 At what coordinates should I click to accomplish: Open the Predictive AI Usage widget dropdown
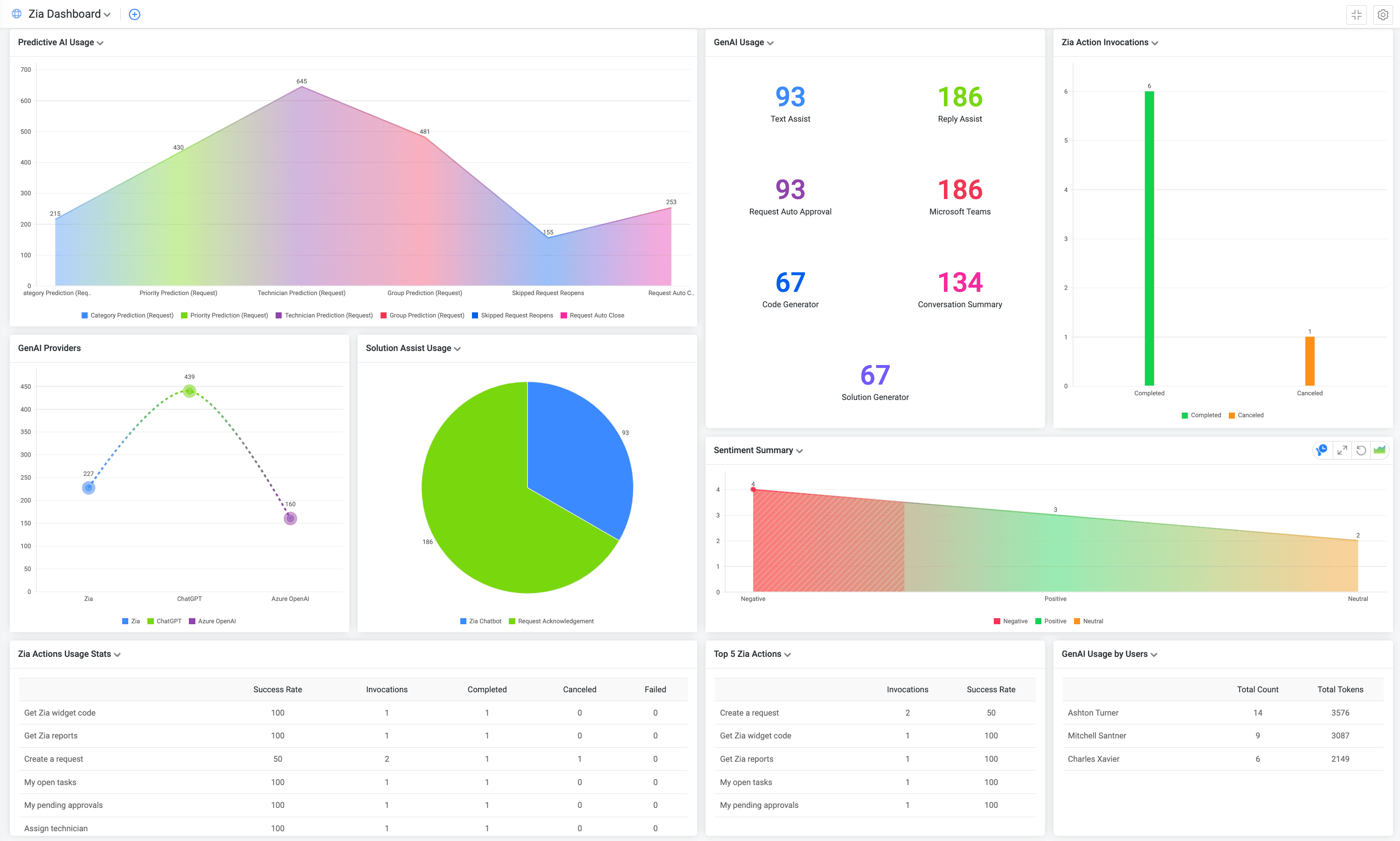[100, 42]
